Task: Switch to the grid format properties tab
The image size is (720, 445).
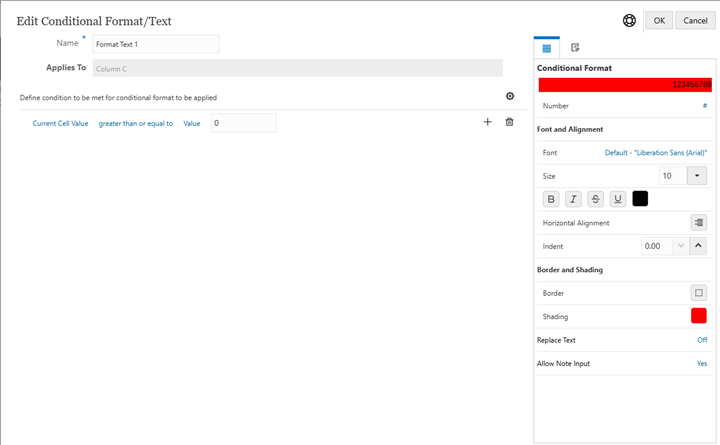Action: pos(547,47)
